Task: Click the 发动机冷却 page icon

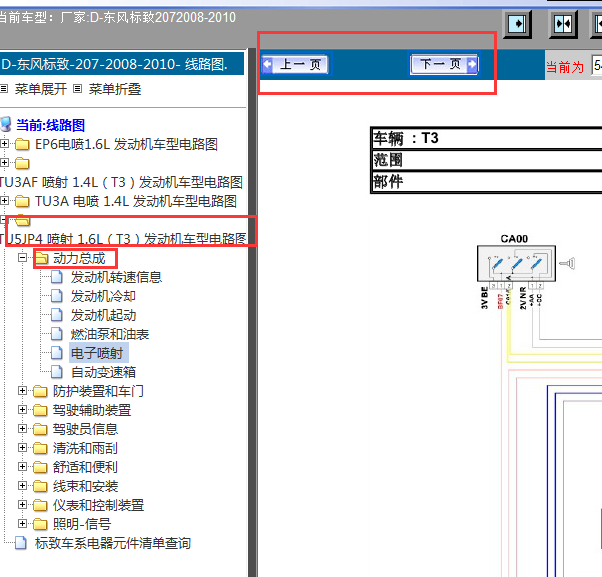Action: click(57, 296)
